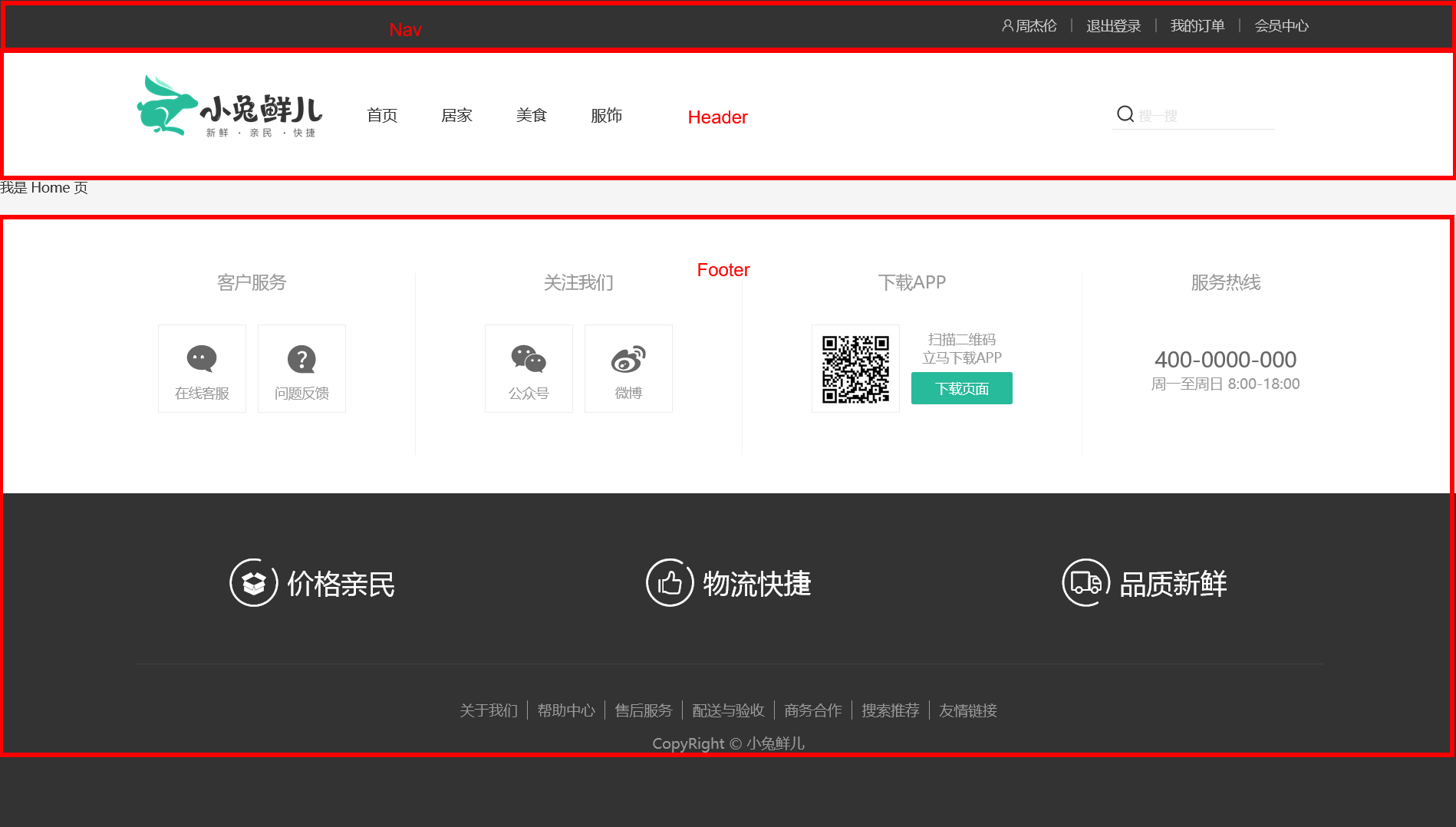Click the 客户服务 heading text
This screenshot has height=827, width=1456.
pos(252,282)
